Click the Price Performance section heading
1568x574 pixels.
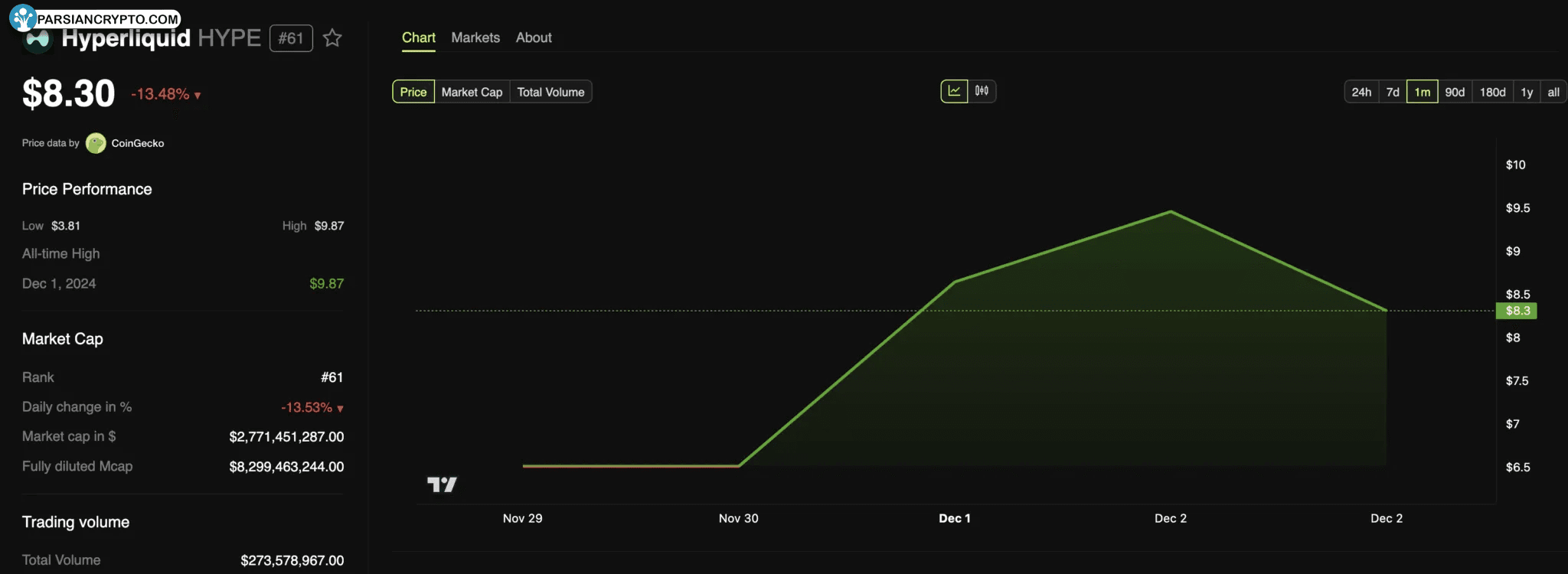tap(87, 189)
